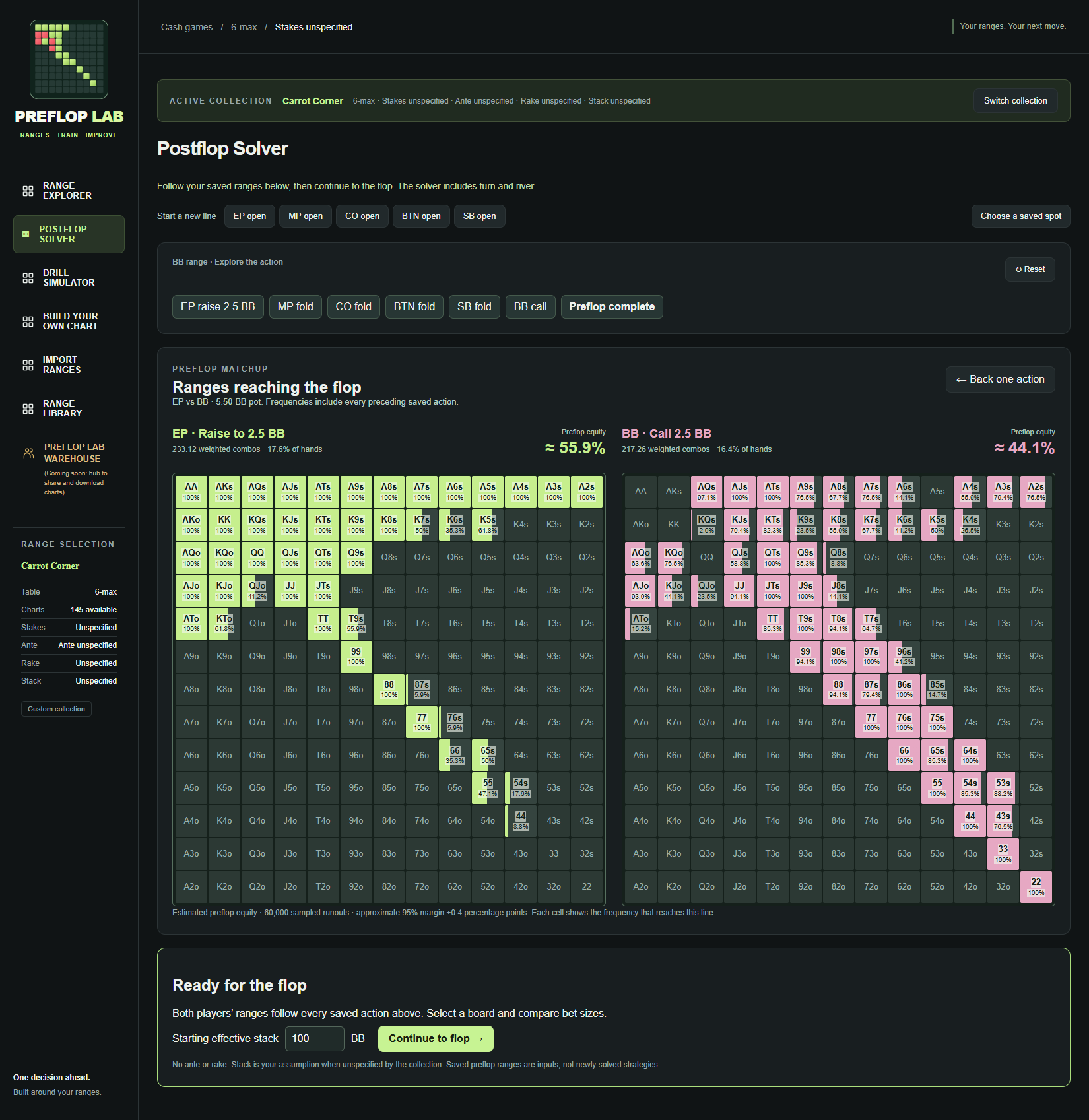
Task: Open Range Explorer grid icon
Action: tap(28, 191)
